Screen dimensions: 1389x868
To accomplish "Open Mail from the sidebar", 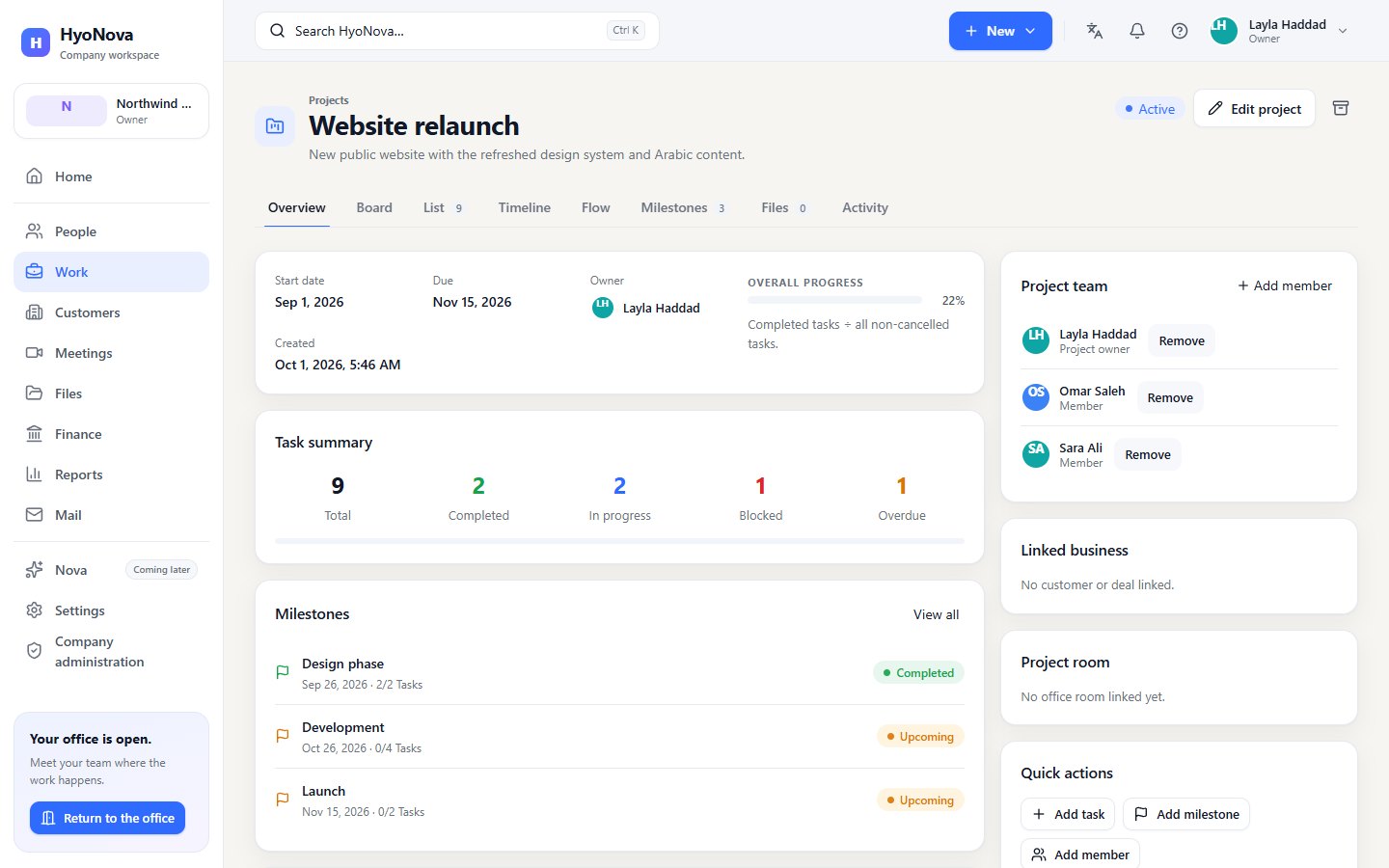I will coord(111,515).
